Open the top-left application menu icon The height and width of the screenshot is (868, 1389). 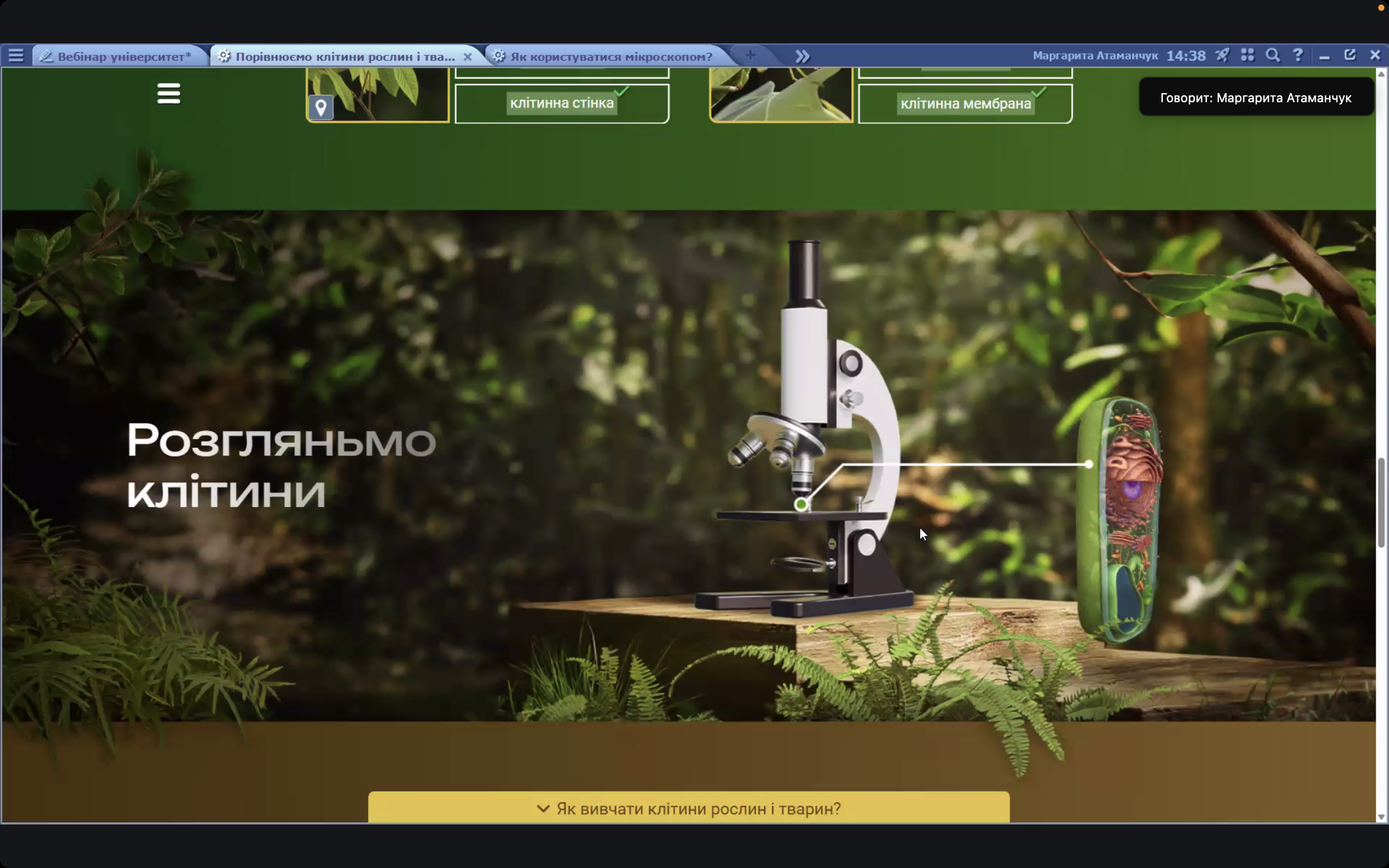coord(16,55)
